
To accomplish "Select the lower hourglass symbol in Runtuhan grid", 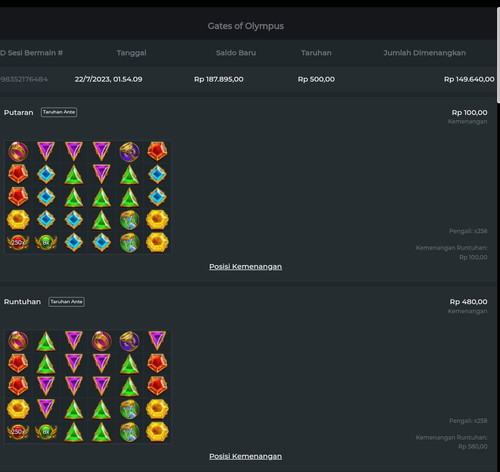I will [129, 432].
